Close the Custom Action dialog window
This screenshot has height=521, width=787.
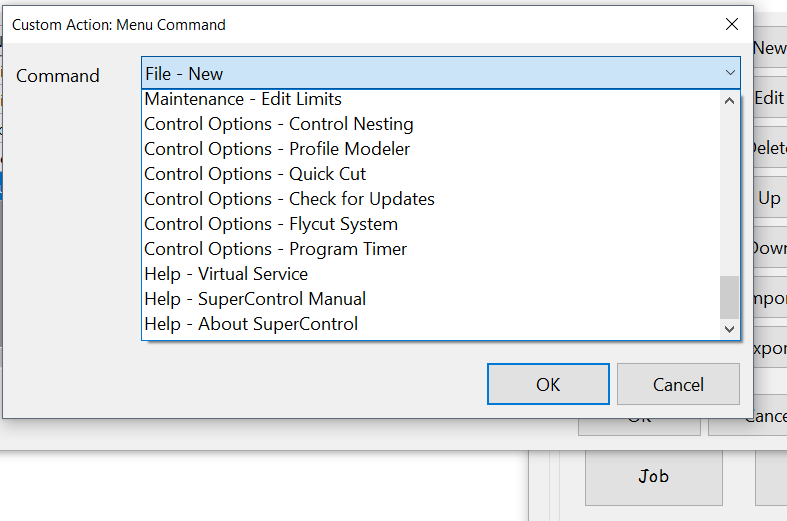tap(732, 24)
